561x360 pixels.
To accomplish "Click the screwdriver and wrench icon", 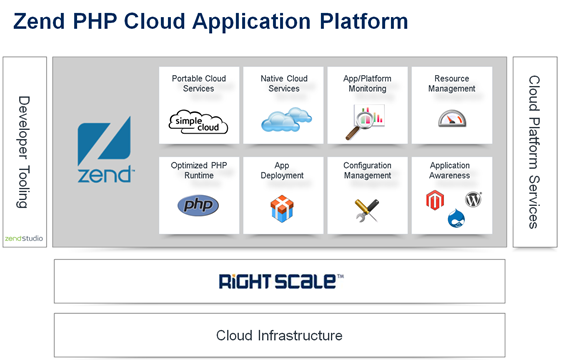I will (367, 210).
